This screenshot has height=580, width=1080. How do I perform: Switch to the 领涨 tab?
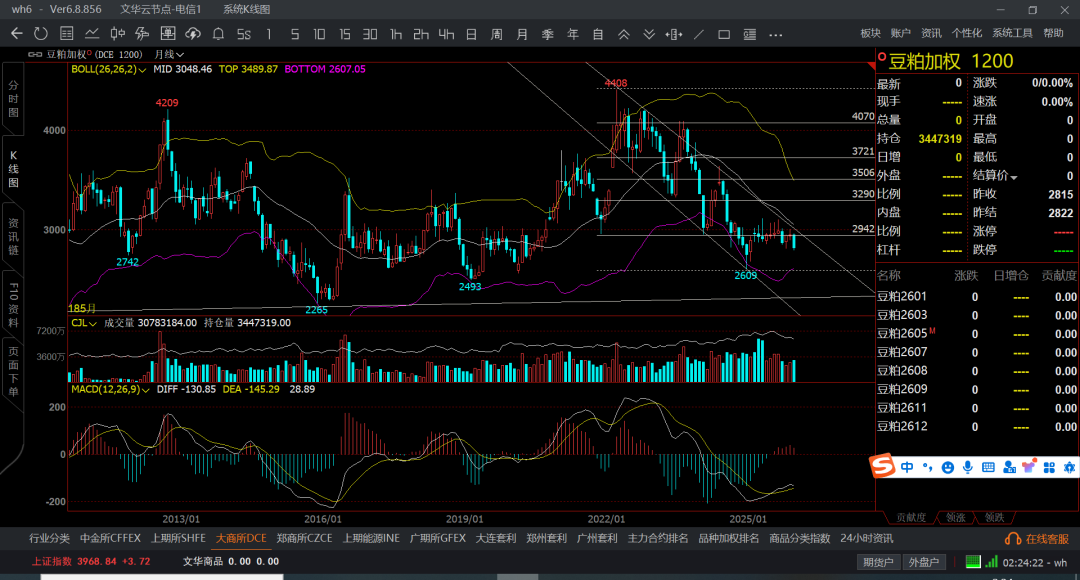click(955, 517)
